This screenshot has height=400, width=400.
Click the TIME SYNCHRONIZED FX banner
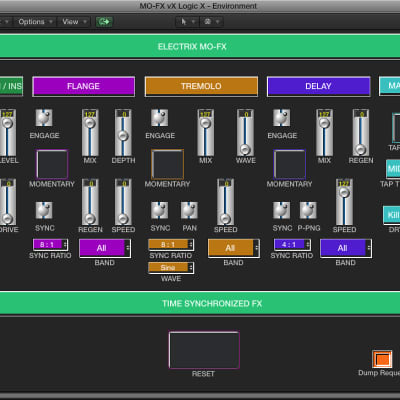tap(200, 303)
